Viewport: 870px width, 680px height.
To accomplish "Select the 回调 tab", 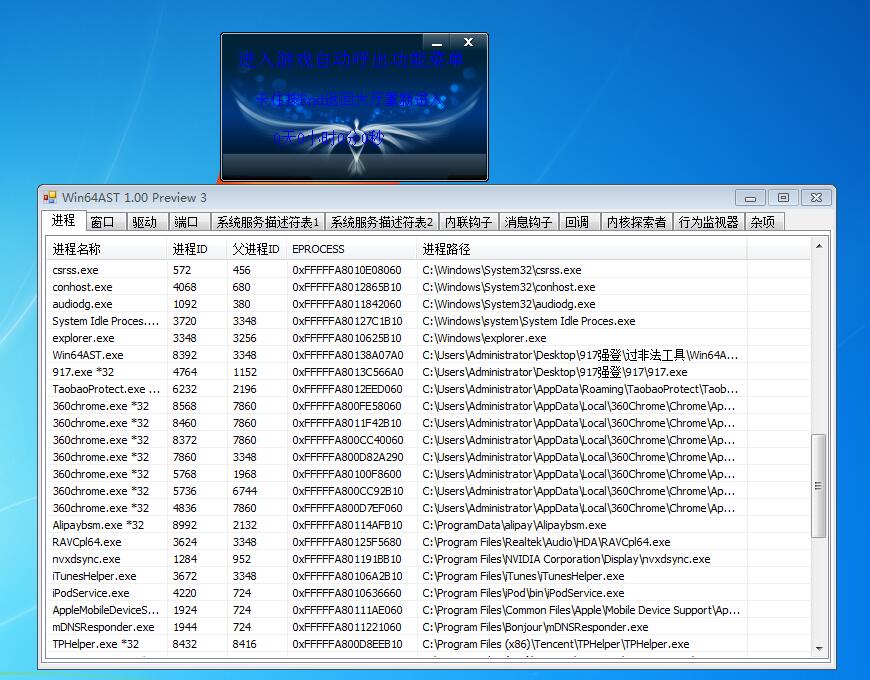I will 579,222.
